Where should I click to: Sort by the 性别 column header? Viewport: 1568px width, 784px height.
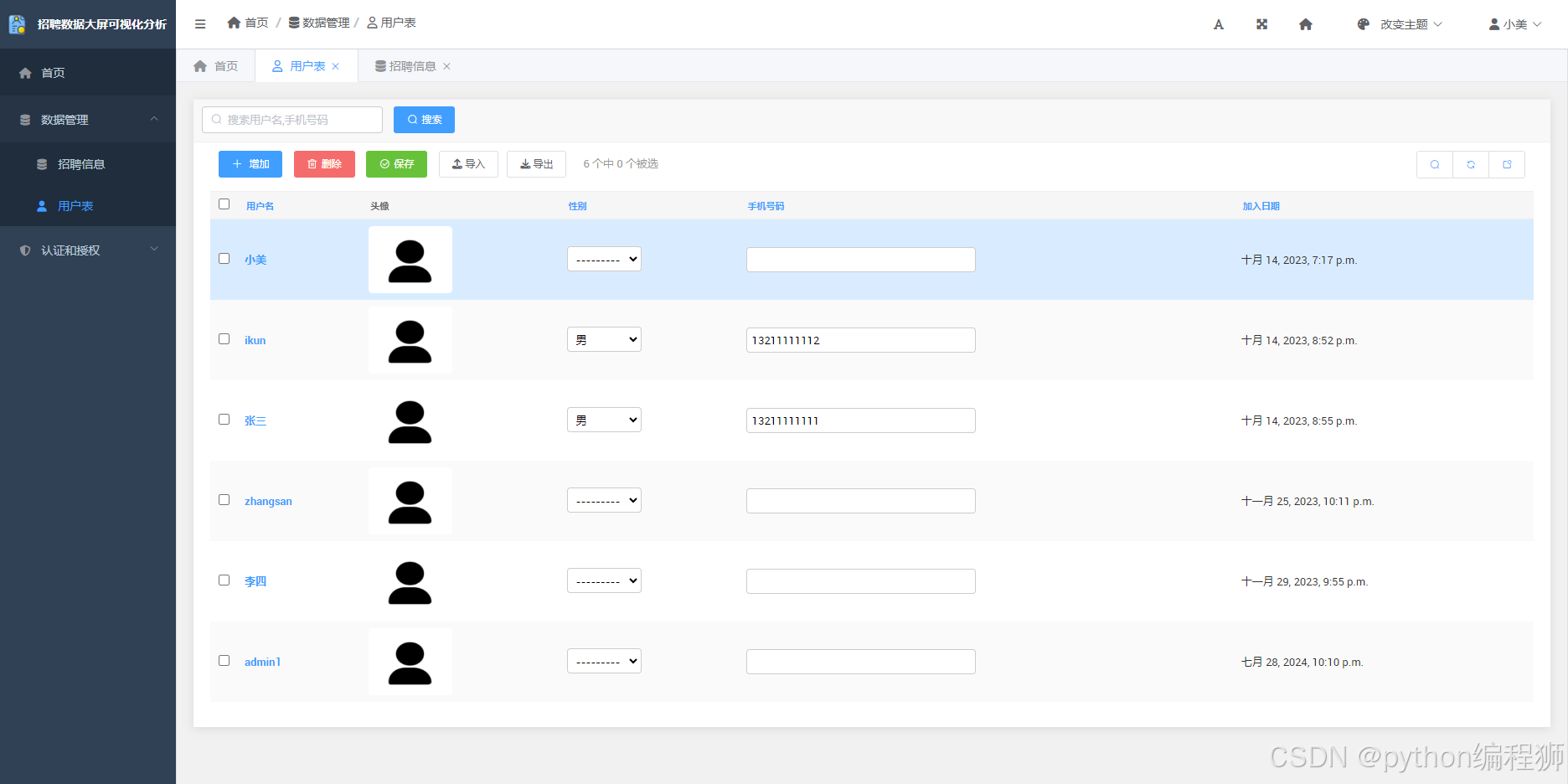578,206
